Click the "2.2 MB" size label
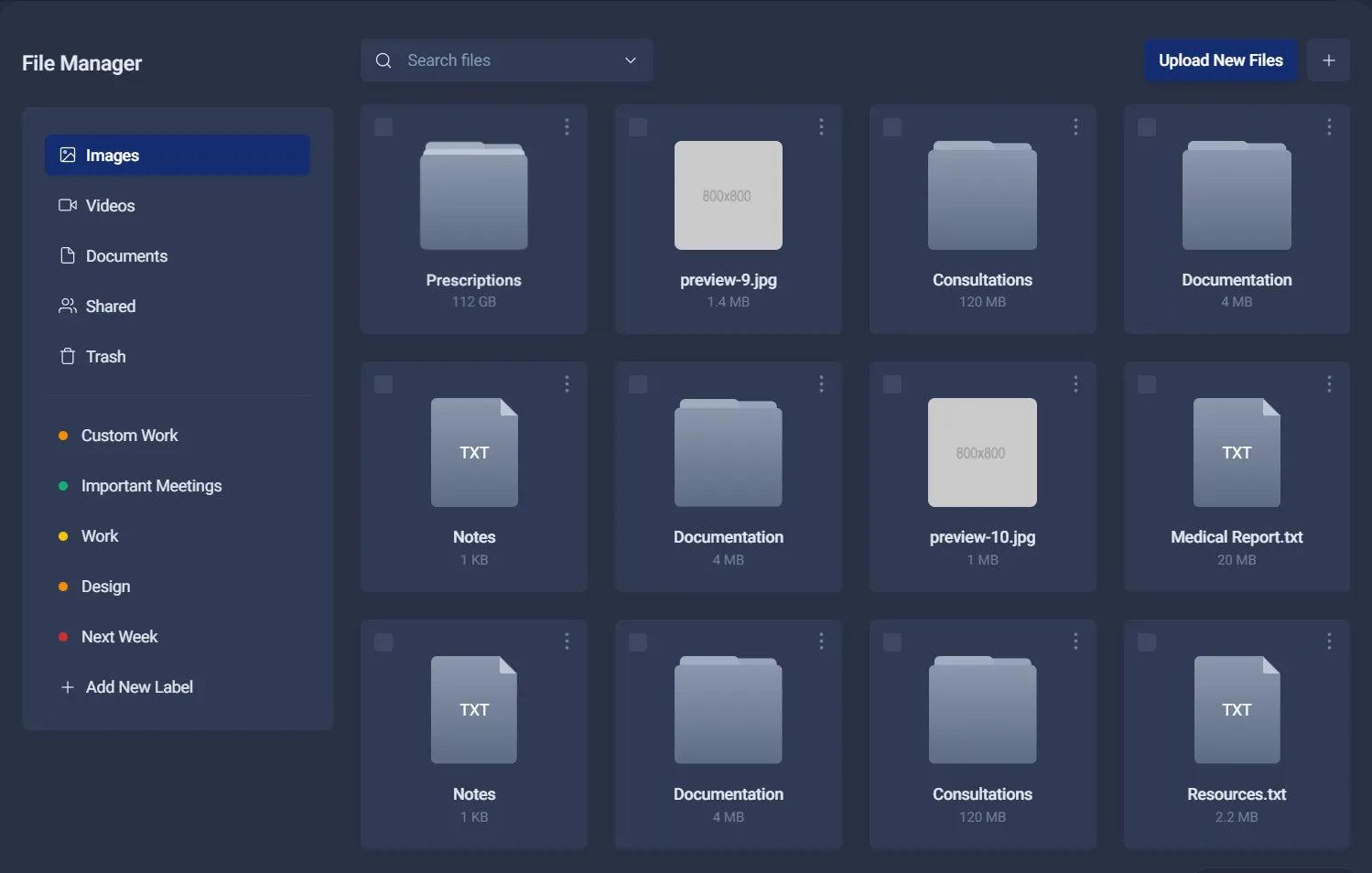The height and width of the screenshot is (873, 1372). [1237, 817]
